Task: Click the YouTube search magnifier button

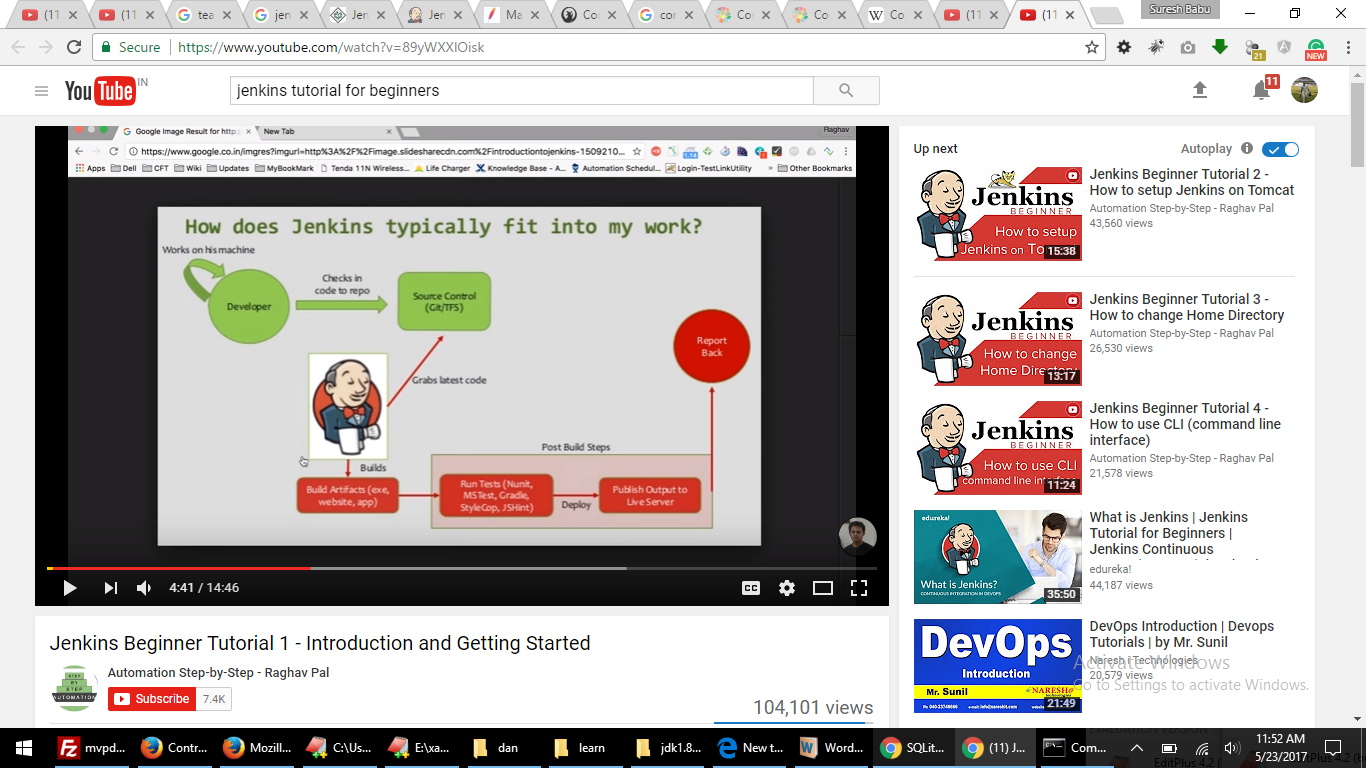Action: tap(846, 90)
